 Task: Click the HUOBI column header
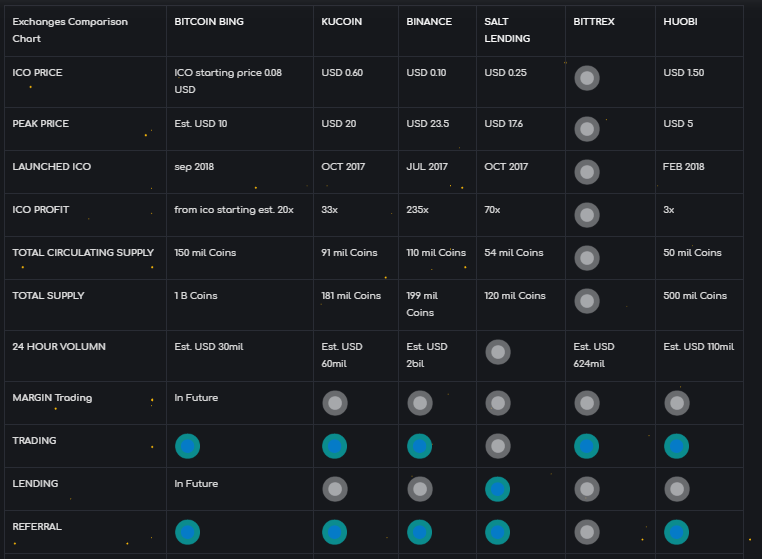[682, 22]
